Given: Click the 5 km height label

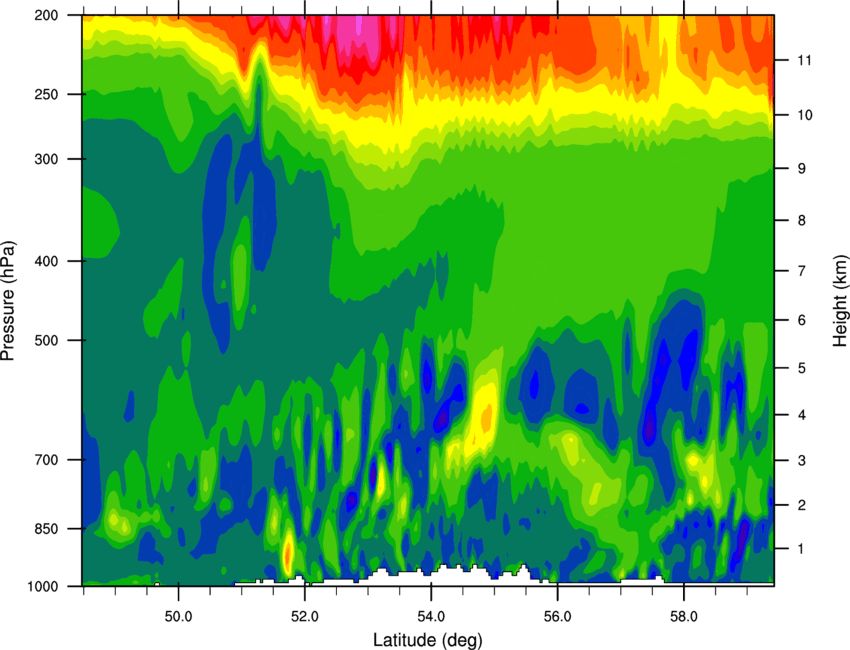Looking at the screenshot, I should point(802,368).
